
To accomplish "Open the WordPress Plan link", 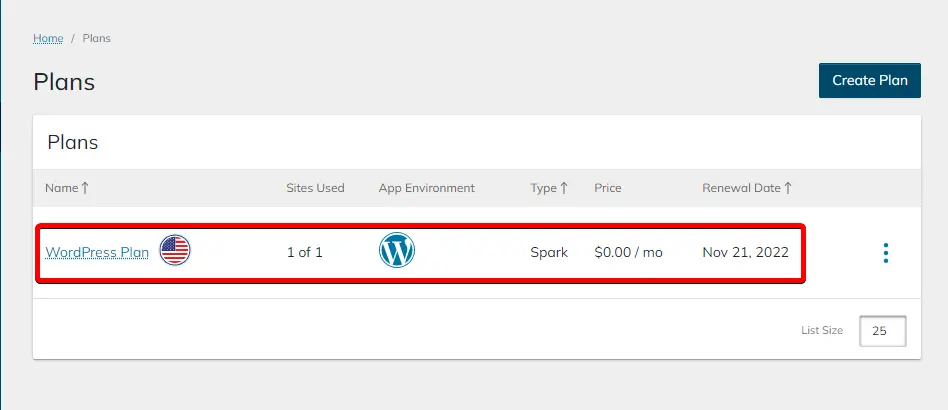I will [x=97, y=252].
